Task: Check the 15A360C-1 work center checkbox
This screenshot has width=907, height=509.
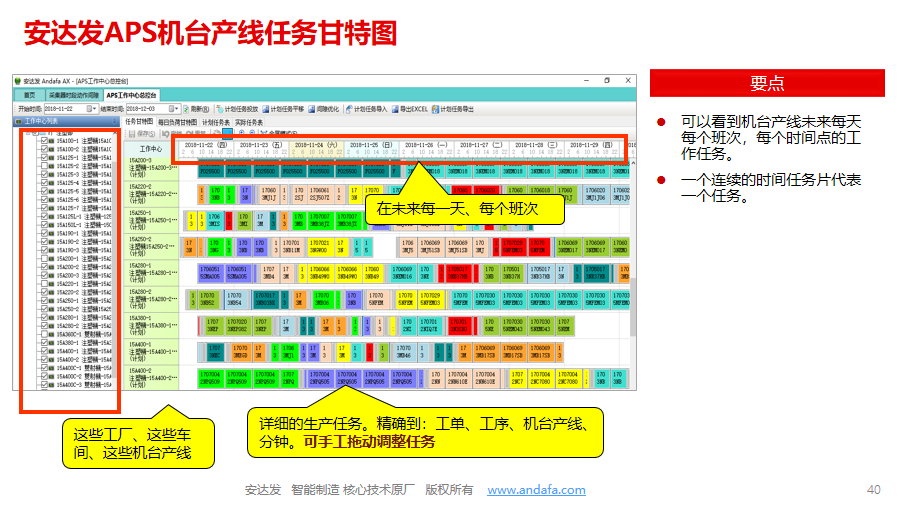Action: point(44,334)
